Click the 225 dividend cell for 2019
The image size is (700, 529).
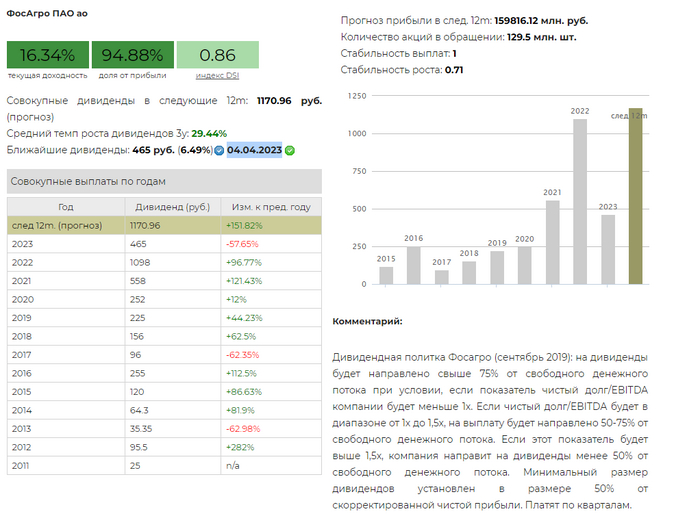pos(172,318)
